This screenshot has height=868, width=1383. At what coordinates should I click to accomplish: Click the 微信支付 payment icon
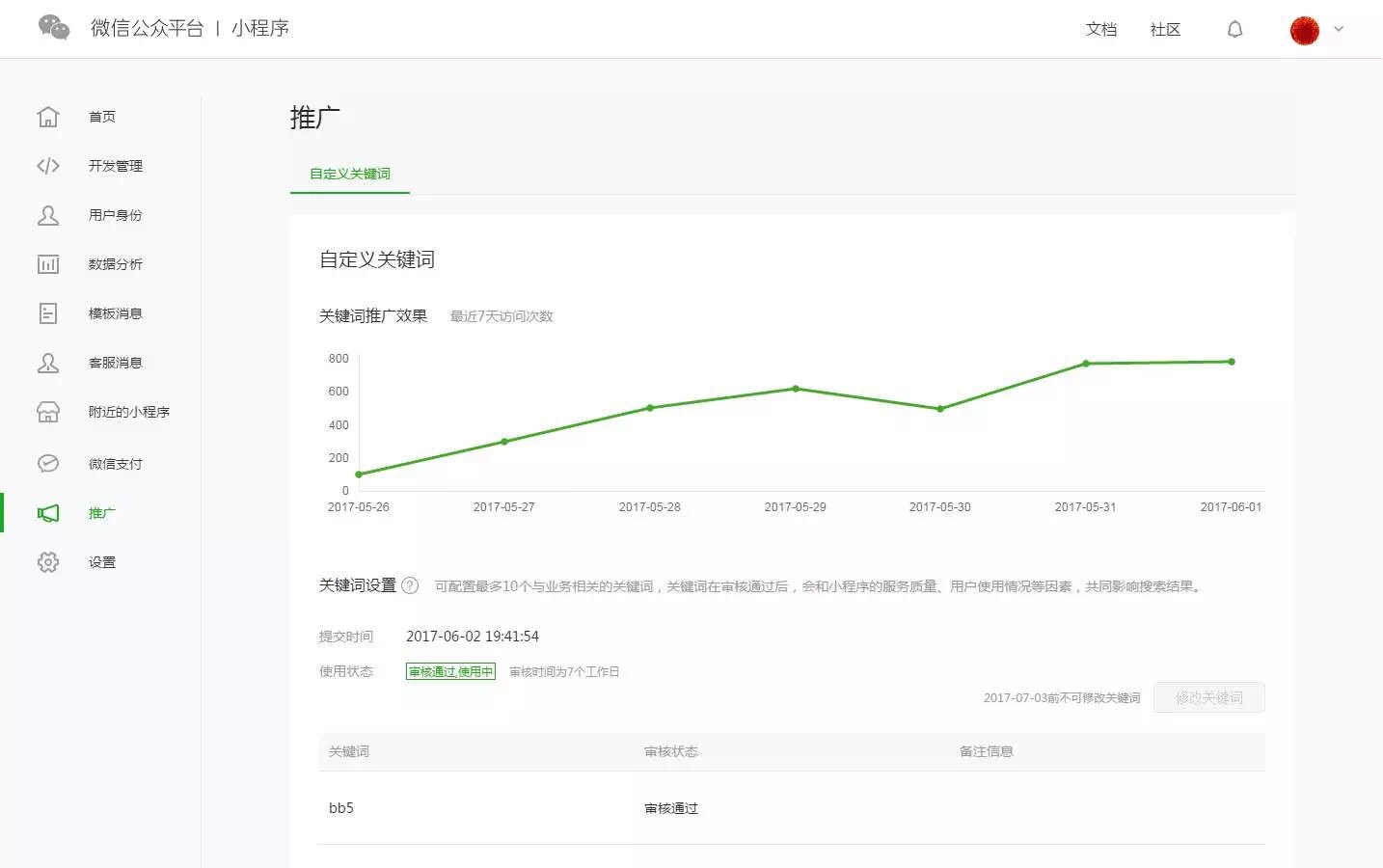click(48, 464)
